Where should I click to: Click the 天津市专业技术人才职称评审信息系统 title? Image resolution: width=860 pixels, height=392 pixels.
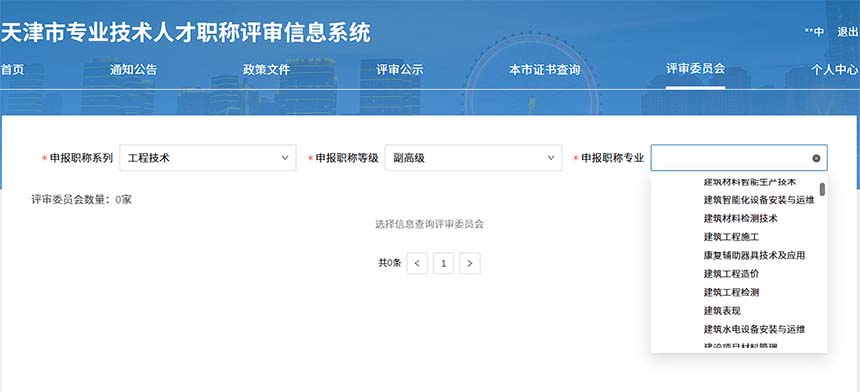click(185, 33)
